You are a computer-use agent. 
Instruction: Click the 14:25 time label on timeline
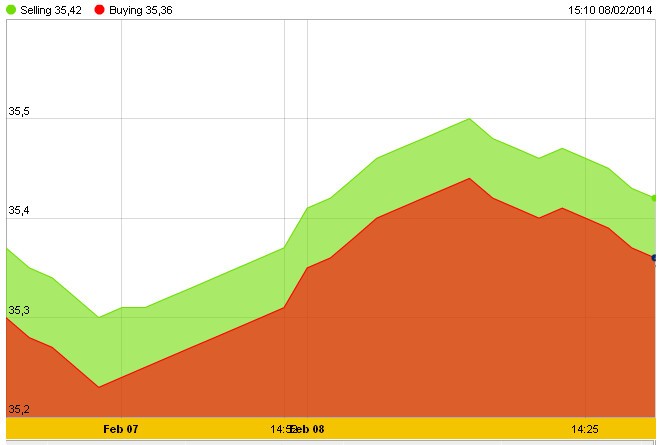[585, 428]
